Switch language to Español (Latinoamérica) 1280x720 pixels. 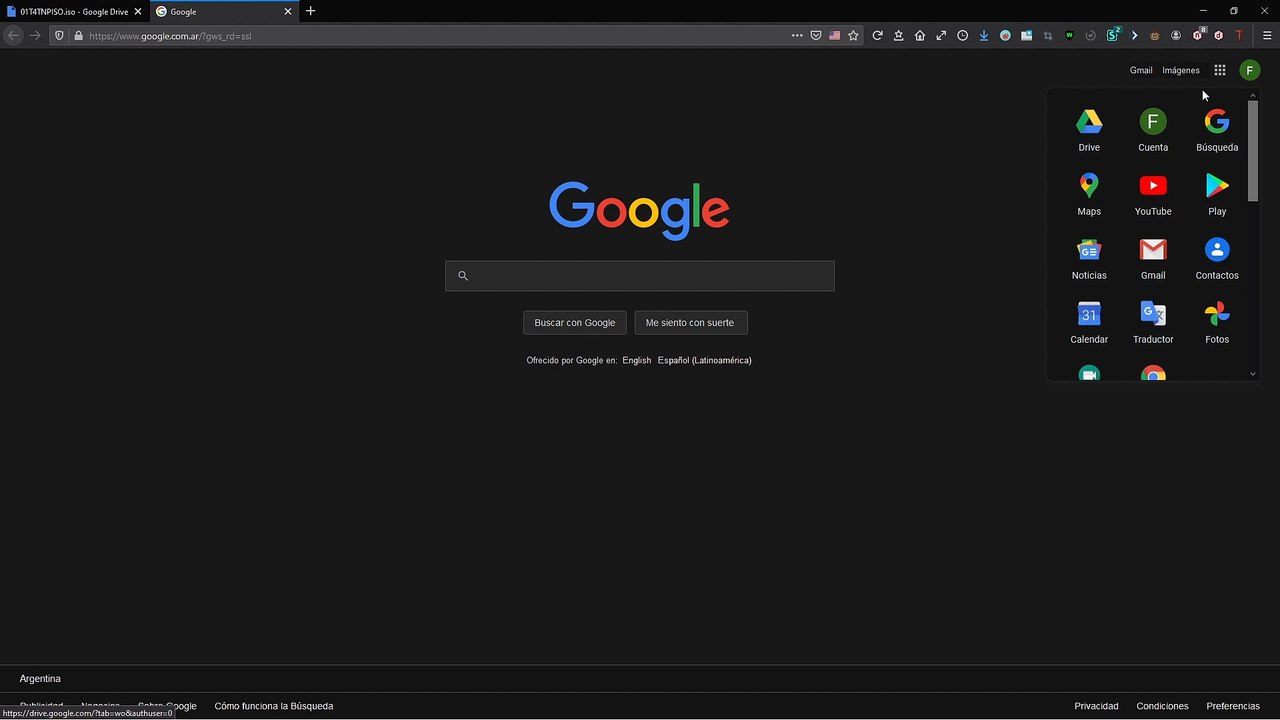(705, 360)
